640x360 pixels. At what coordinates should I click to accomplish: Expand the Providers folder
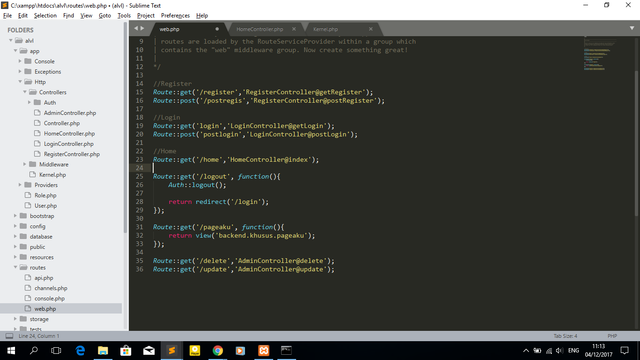(x=20, y=184)
